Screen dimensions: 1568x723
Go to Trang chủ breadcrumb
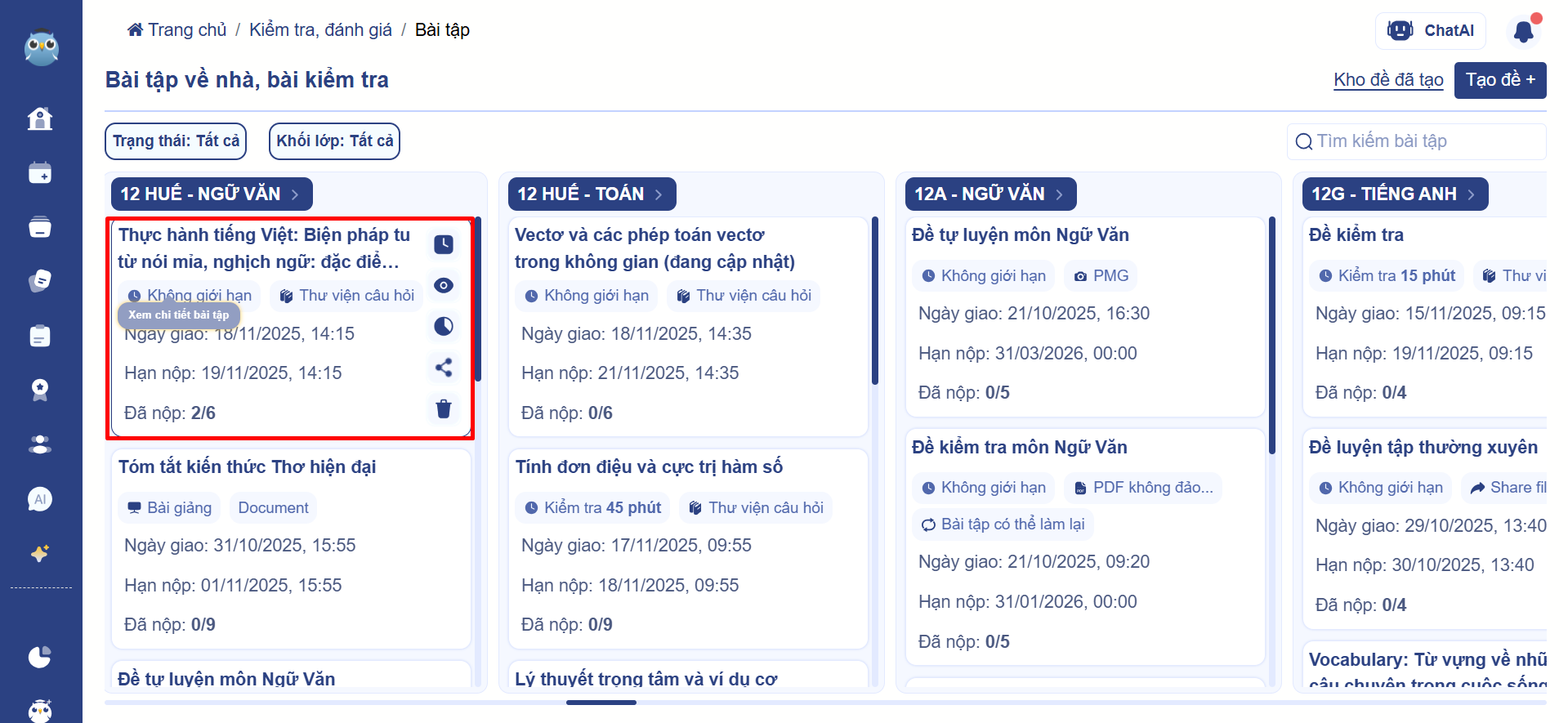pos(177,30)
